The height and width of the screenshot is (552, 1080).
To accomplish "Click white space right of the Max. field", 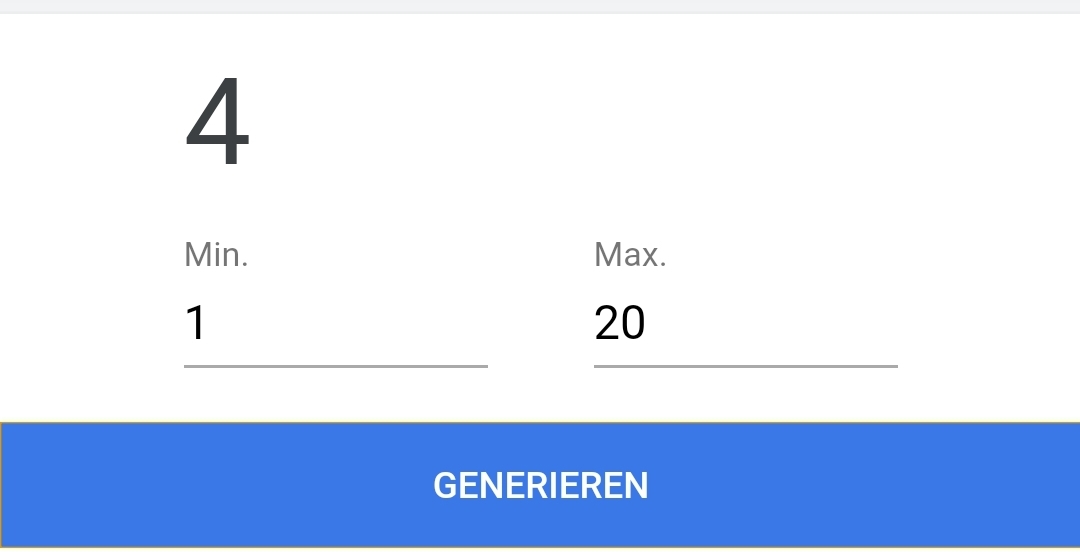I will coord(989,323).
